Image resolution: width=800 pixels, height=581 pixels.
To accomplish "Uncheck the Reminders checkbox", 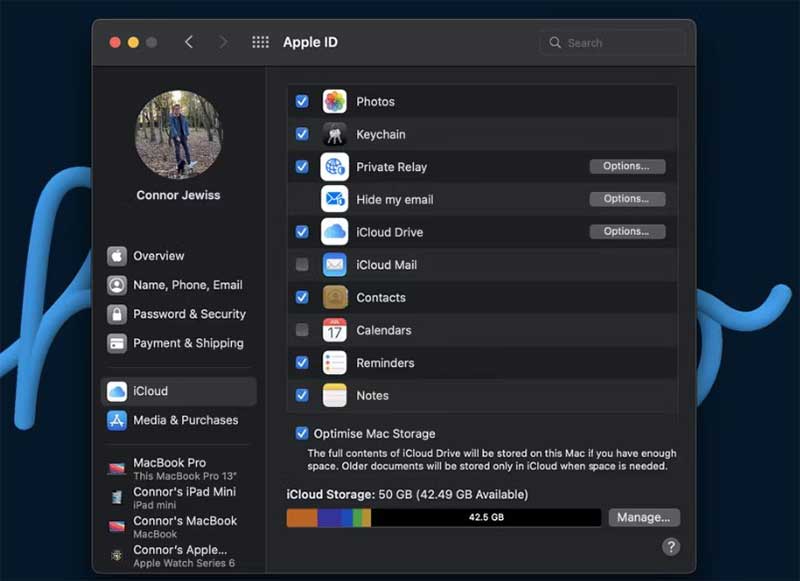I will 302,363.
